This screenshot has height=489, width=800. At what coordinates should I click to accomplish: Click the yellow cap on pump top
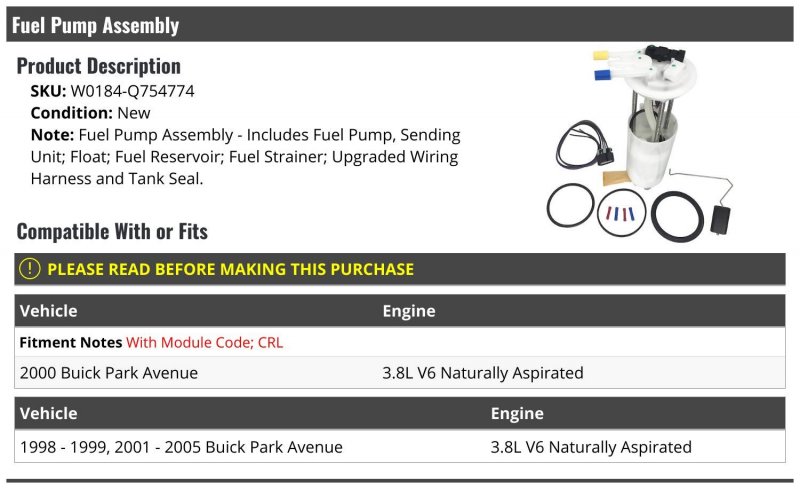(x=601, y=55)
